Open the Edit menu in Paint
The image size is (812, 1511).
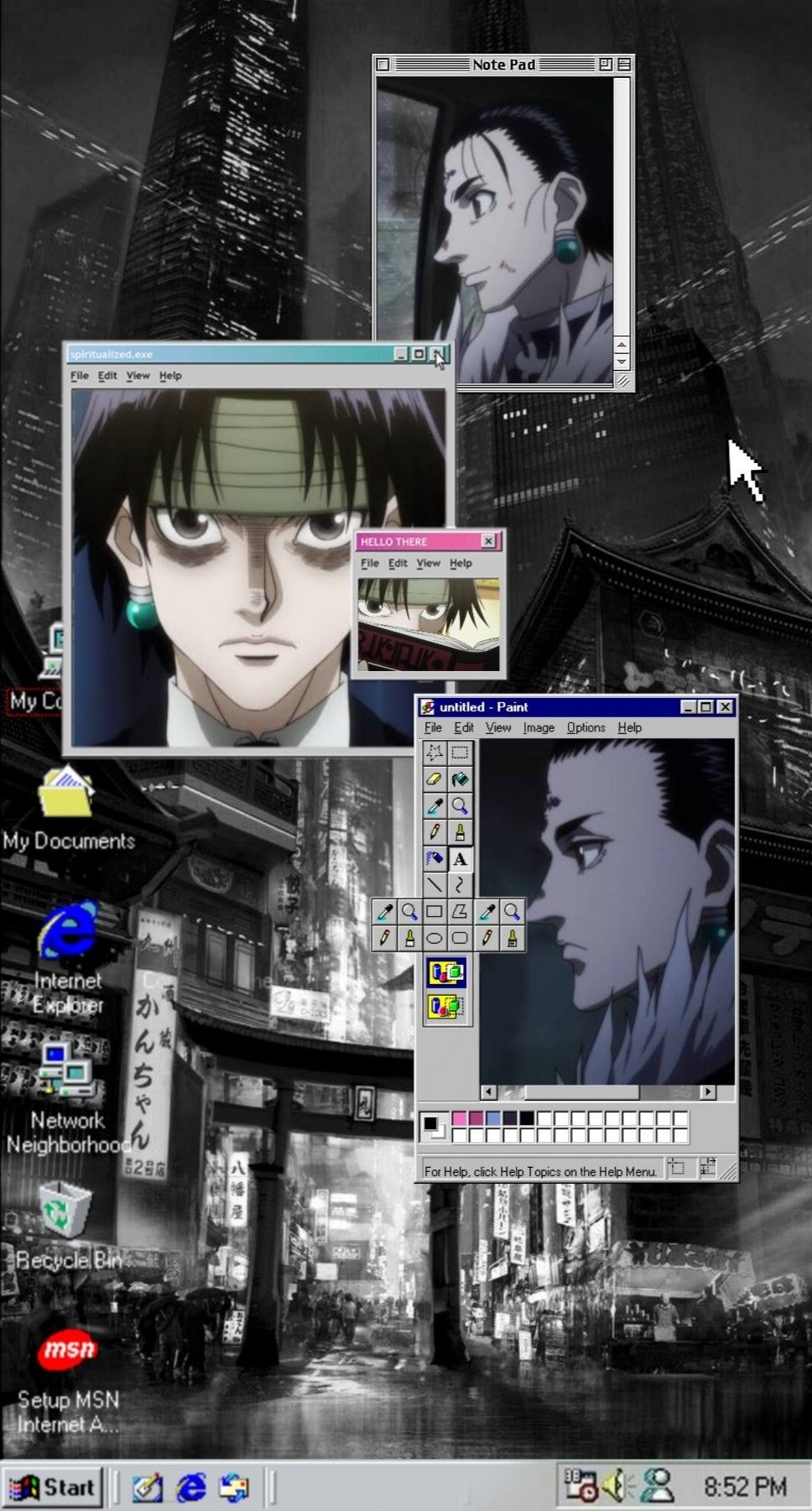[464, 727]
